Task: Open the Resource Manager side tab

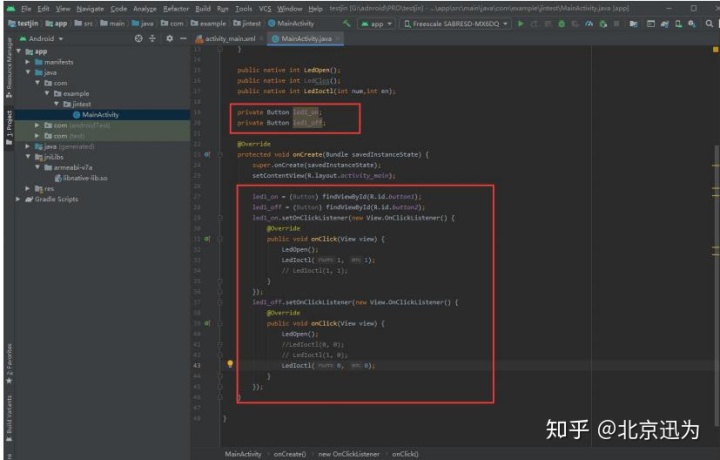Action: 9,67
